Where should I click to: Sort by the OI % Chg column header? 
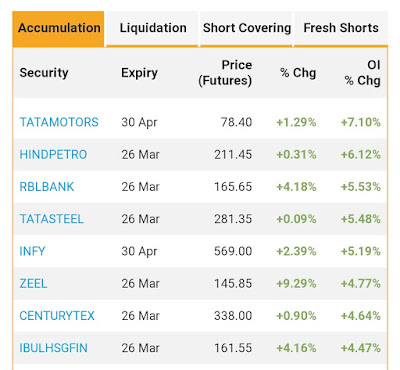pos(362,73)
